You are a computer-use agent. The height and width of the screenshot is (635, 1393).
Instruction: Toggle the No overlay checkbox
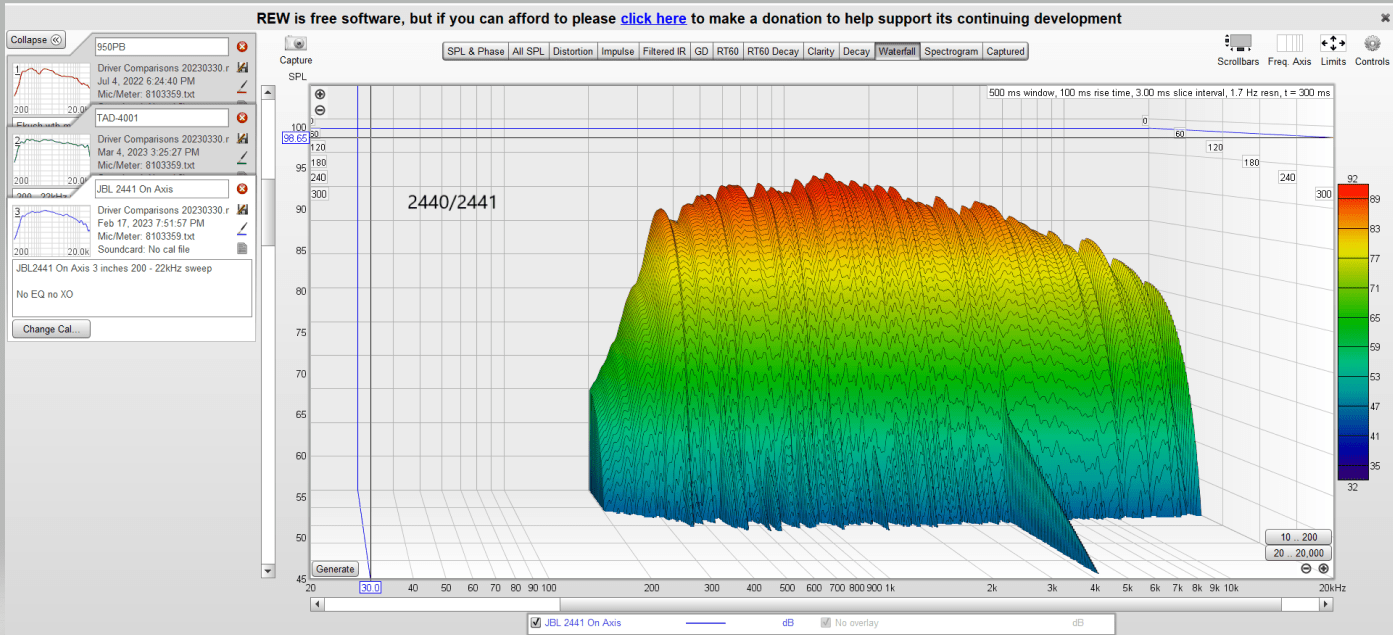(826, 623)
